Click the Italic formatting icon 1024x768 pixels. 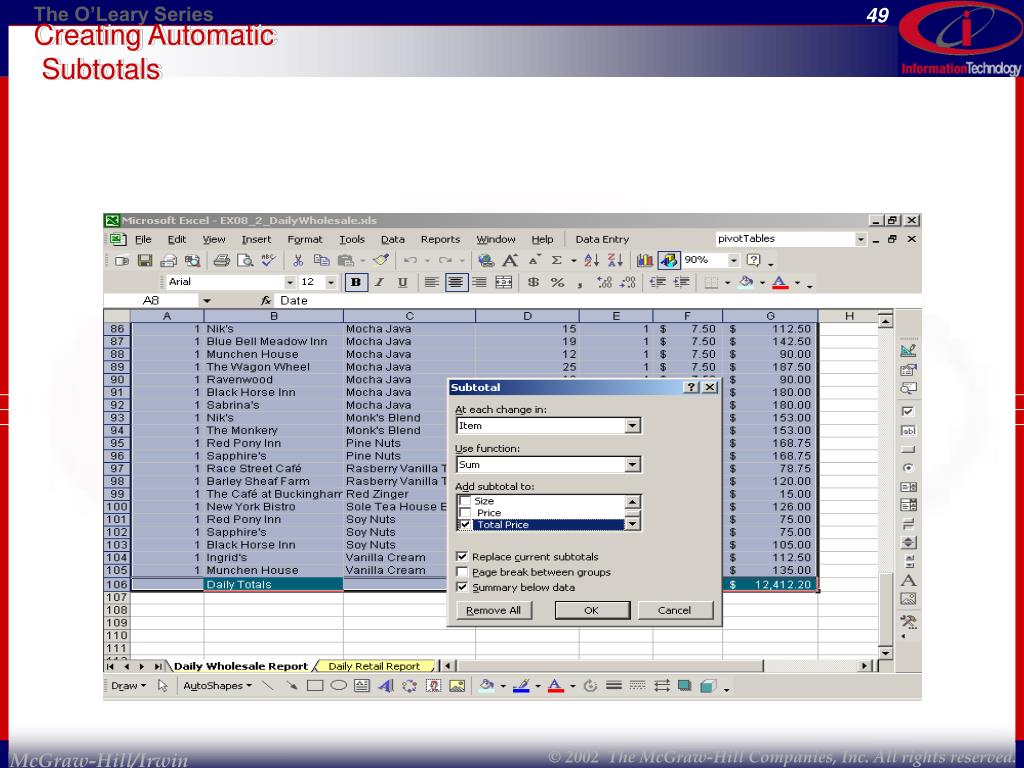click(379, 282)
